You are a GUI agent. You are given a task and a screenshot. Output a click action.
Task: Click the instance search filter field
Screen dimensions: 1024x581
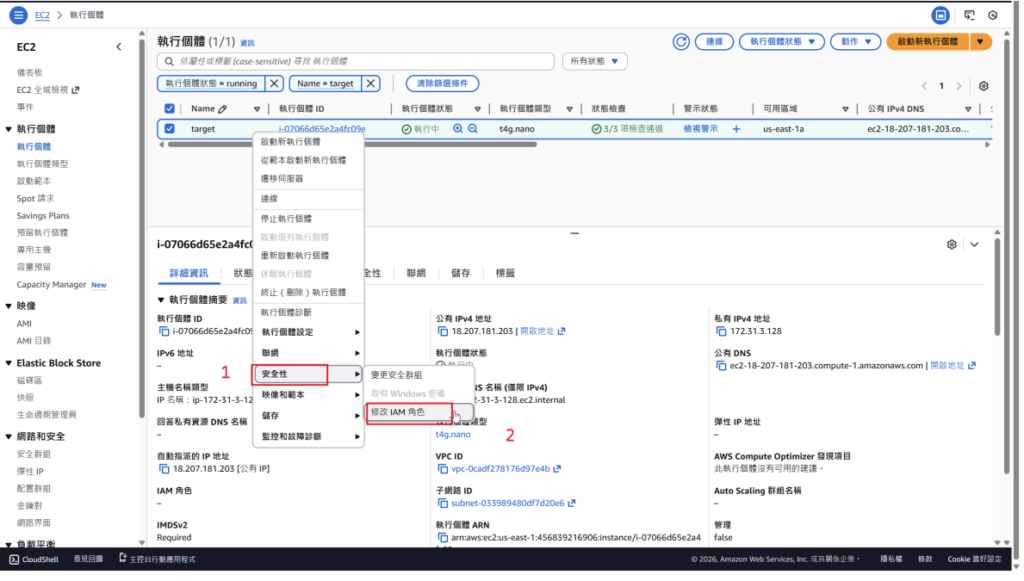tap(355, 62)
